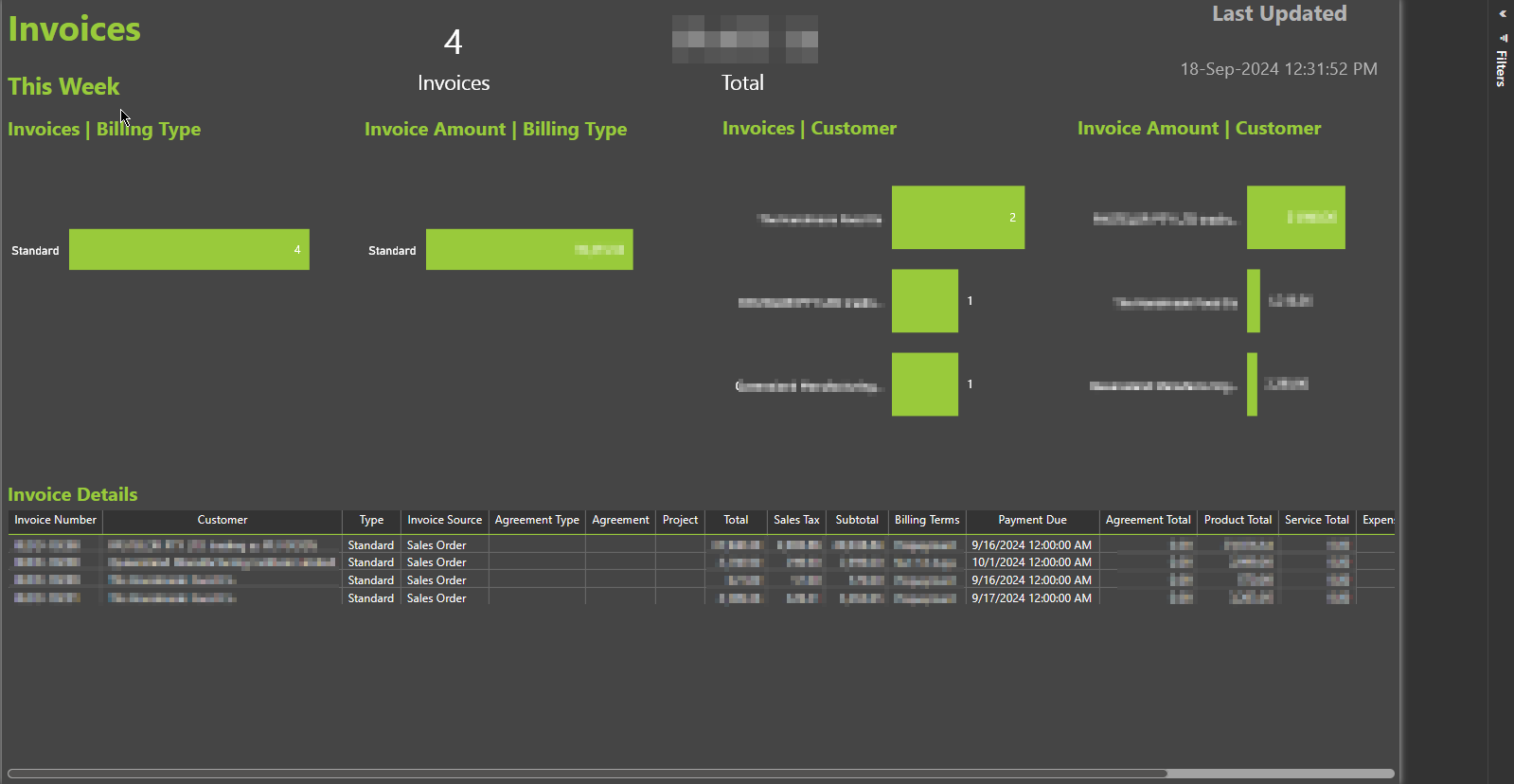
Task: Expand the collapsed Filters pane with the chevron
Action: coord(1503,14)
